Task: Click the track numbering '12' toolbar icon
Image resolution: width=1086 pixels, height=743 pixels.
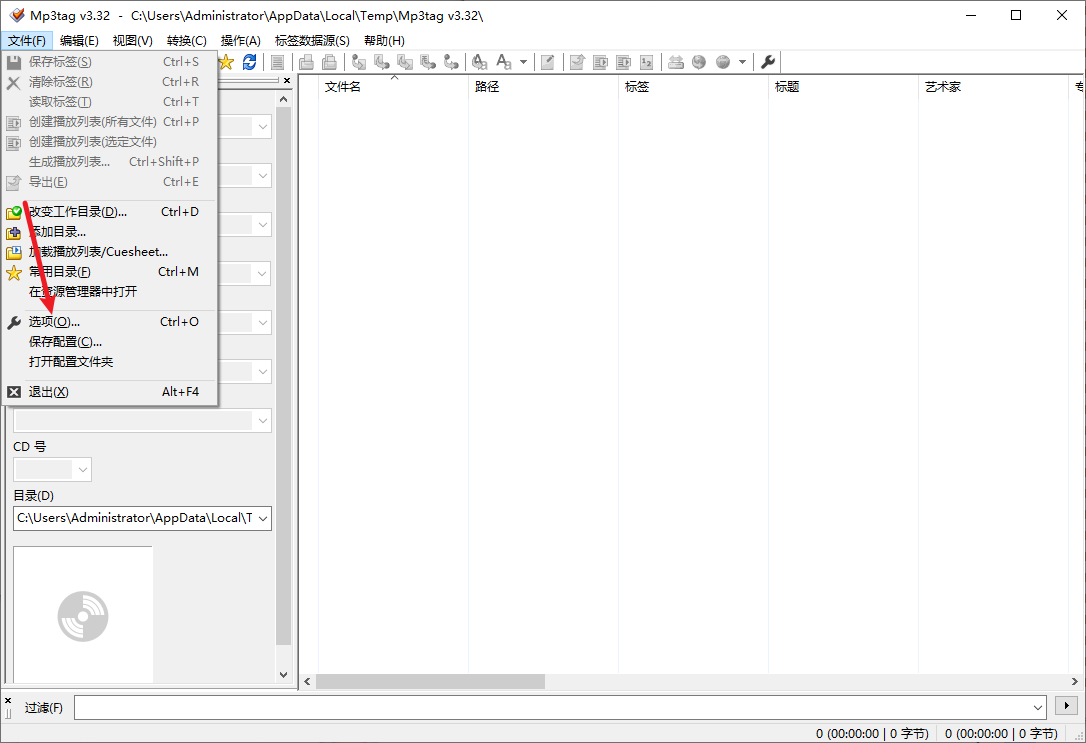Action: pos(646,62)
